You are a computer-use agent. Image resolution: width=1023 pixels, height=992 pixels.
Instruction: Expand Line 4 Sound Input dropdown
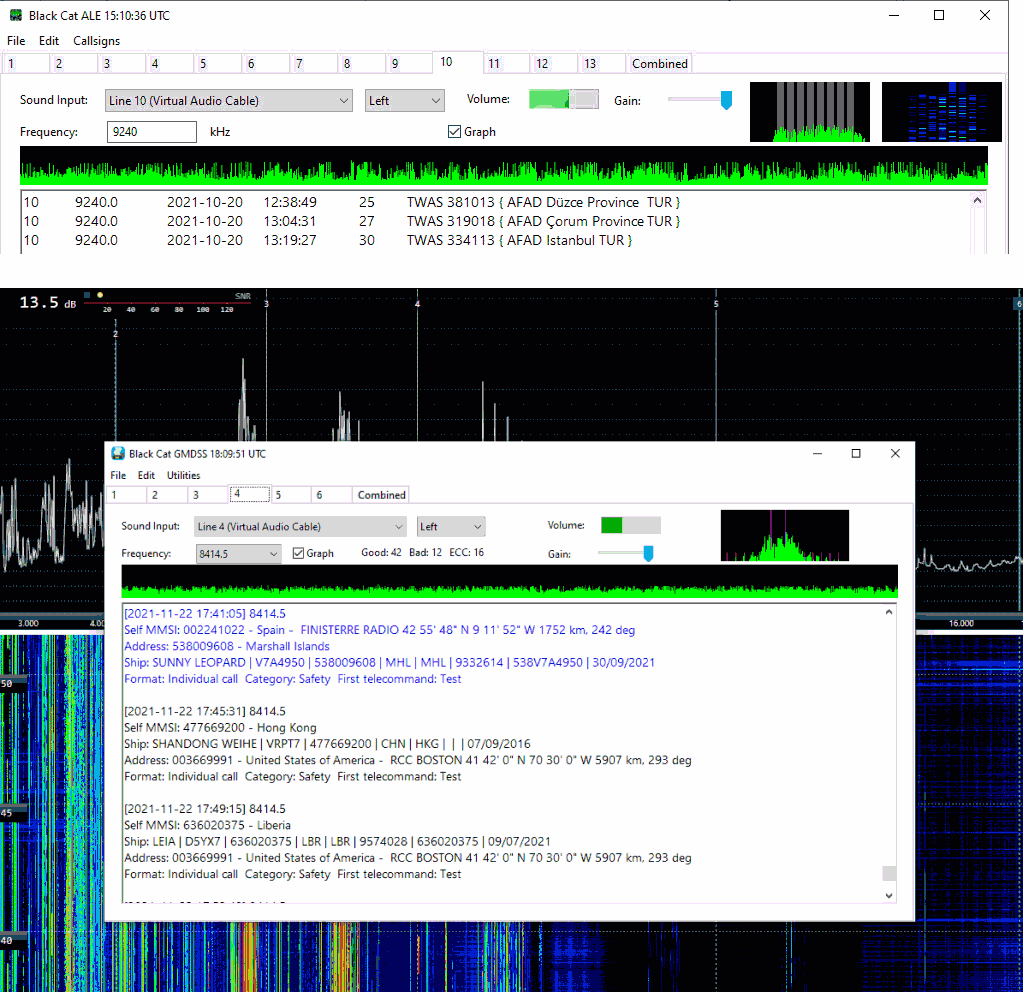[301, 527]
